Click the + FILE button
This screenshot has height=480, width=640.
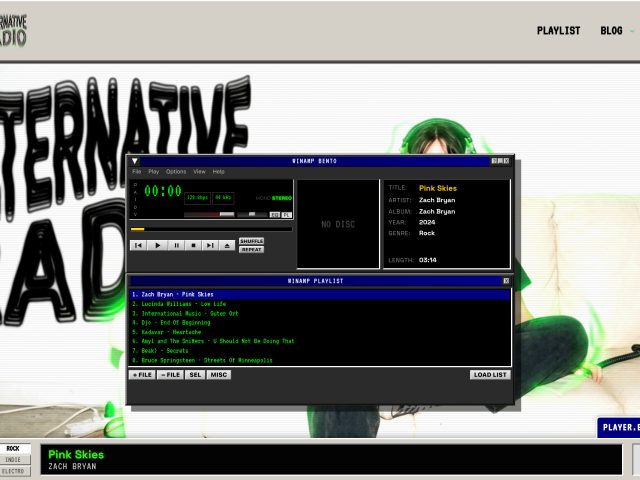tap(142, 375)
